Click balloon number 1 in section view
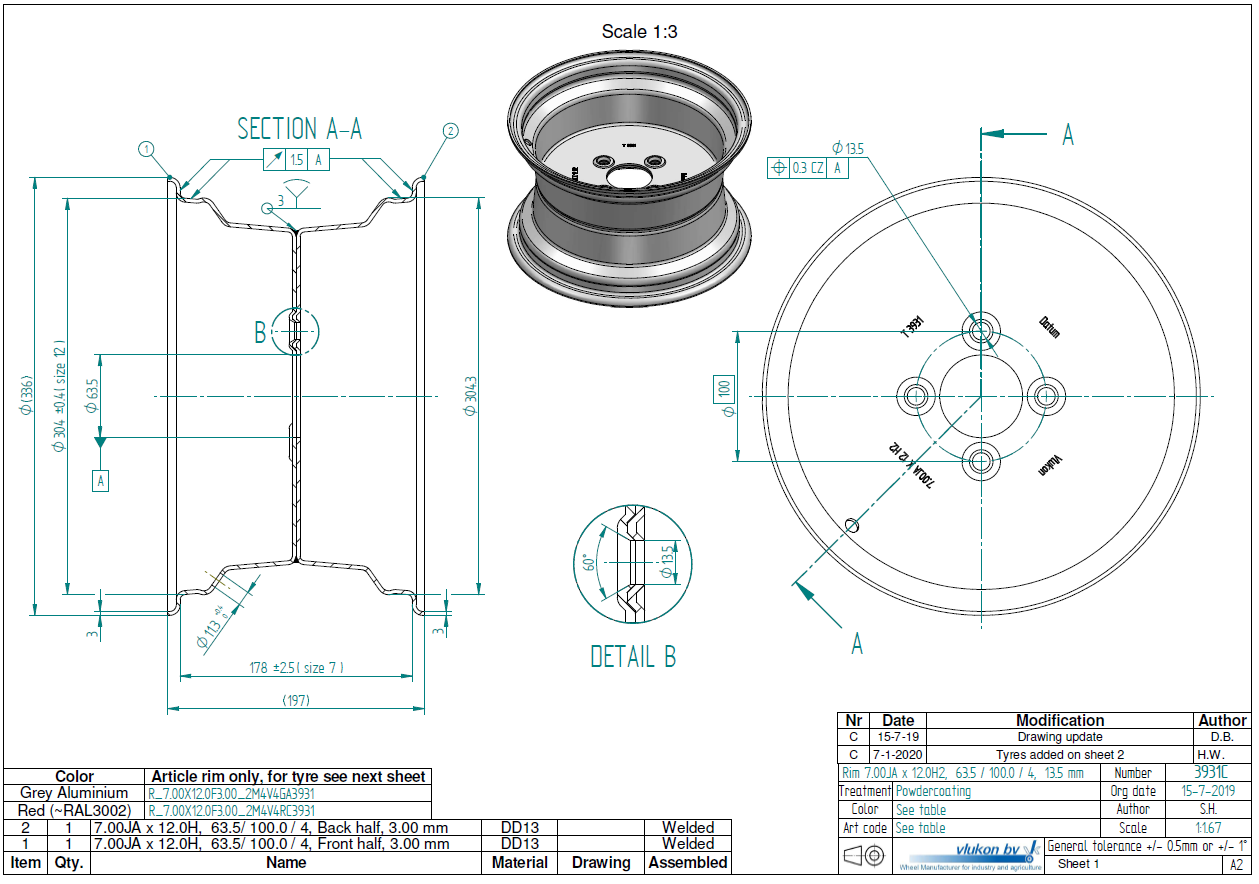The width and height of the screenshot is (1259, 884). pos(146,150)
